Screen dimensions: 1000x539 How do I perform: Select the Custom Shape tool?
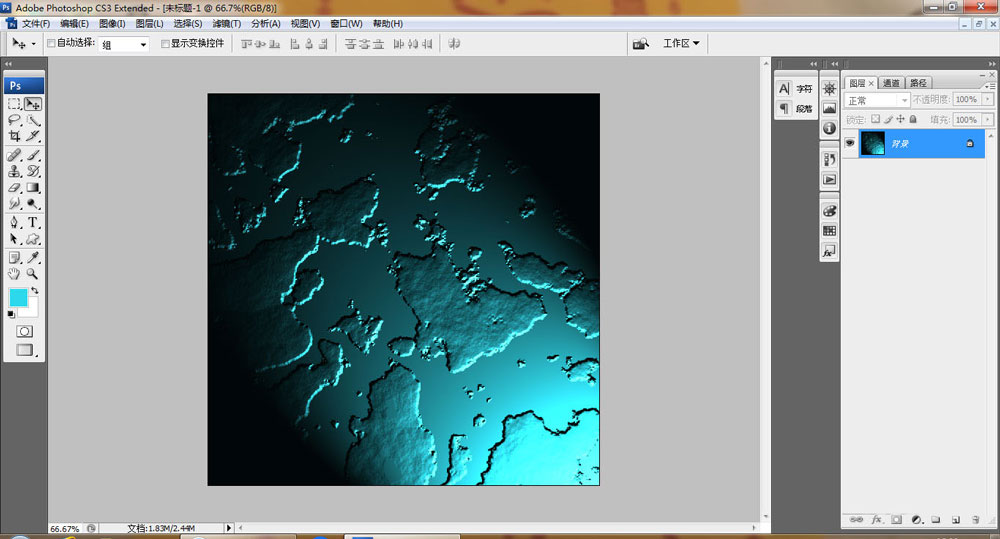(x=33, y=239)
